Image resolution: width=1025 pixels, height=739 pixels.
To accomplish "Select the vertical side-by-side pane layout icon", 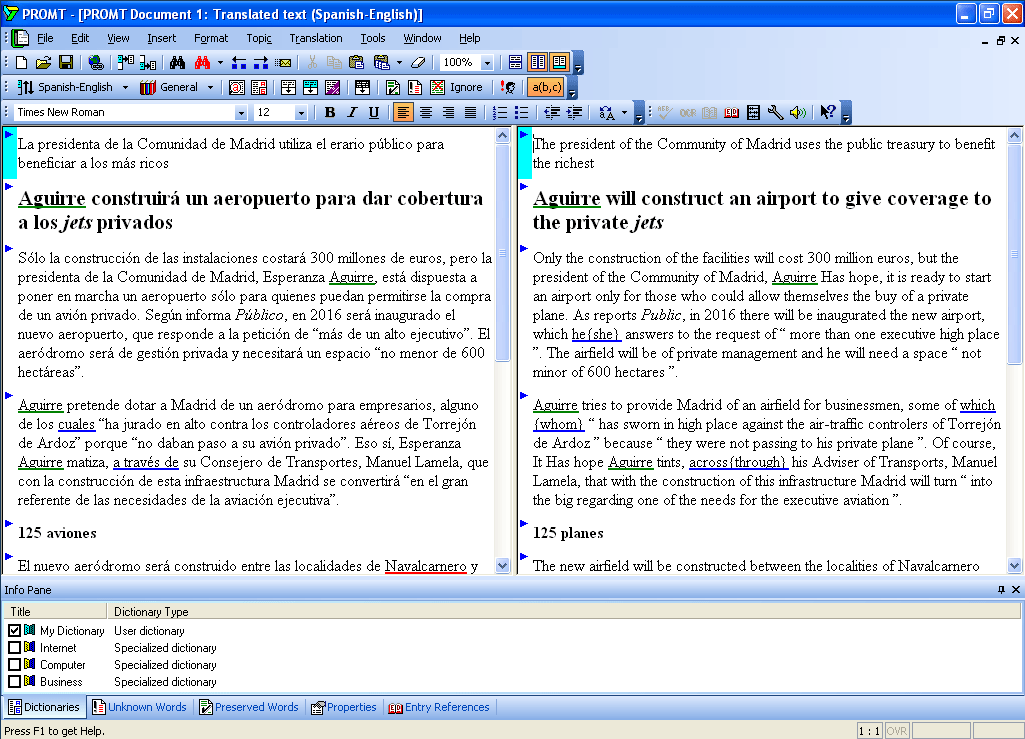I will 538,62.
